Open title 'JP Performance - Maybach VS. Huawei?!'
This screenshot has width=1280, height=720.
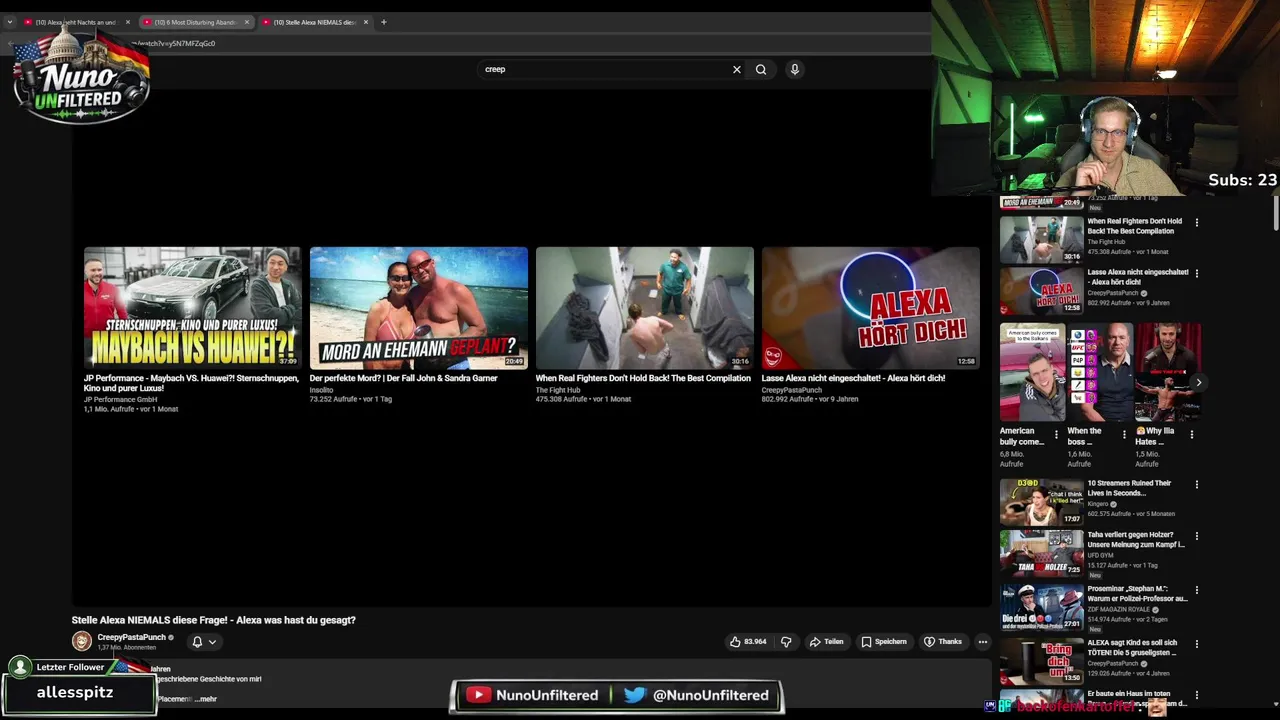191,383
